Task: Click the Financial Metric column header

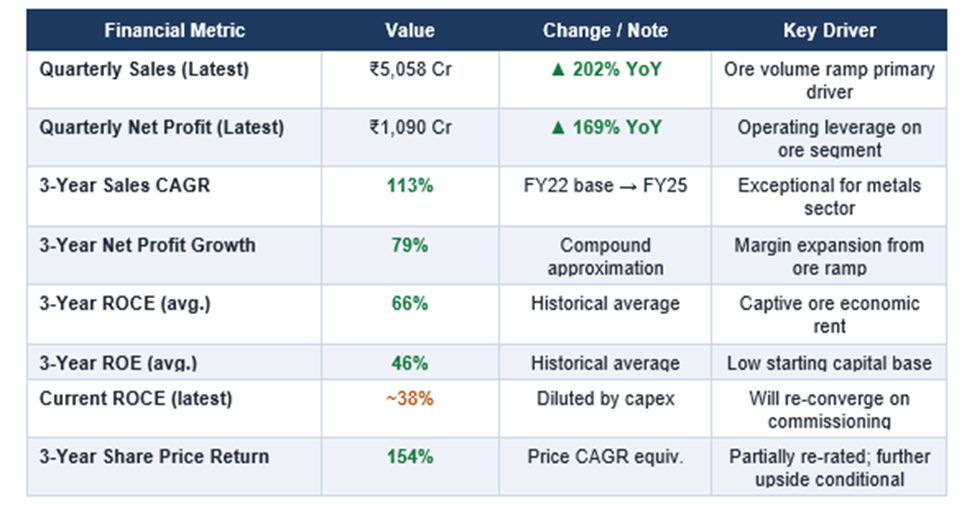Action: click(x=174, y=31)
